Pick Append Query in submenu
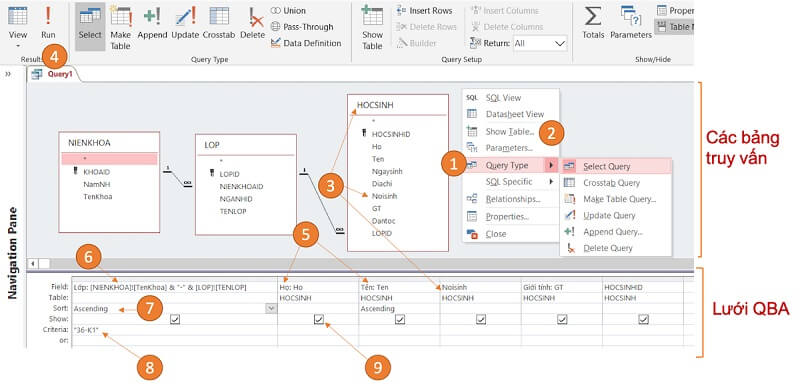Screen dimensions: 800x388 tap(616, 232)
